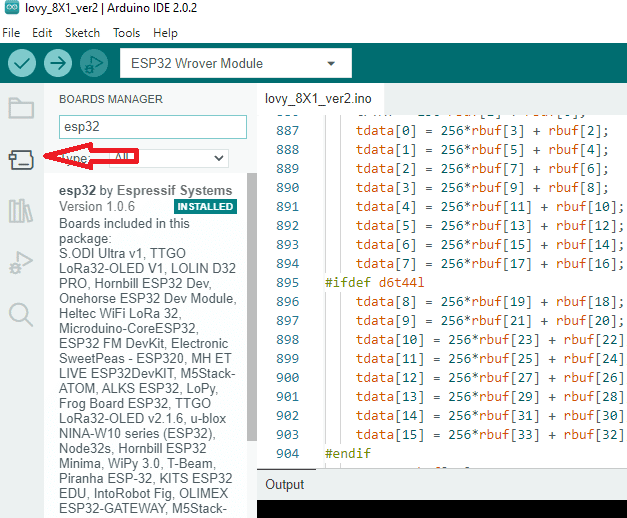Open the ESP32 Wrover Module board selector
This screenshot has width=627, height=518.
(236, 63)
